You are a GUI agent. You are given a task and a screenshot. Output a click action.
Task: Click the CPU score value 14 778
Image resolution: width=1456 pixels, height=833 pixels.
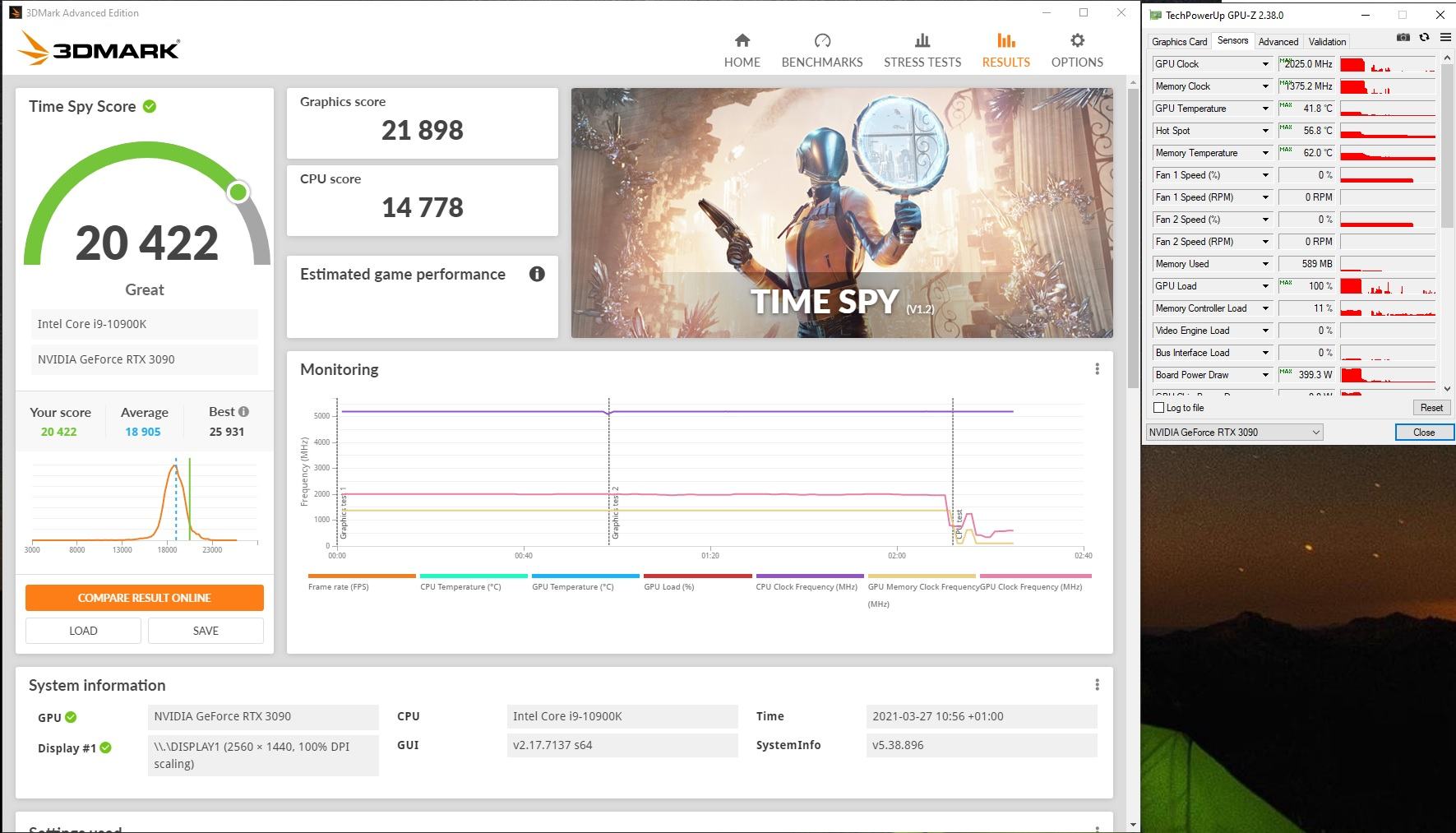[423, 207]
